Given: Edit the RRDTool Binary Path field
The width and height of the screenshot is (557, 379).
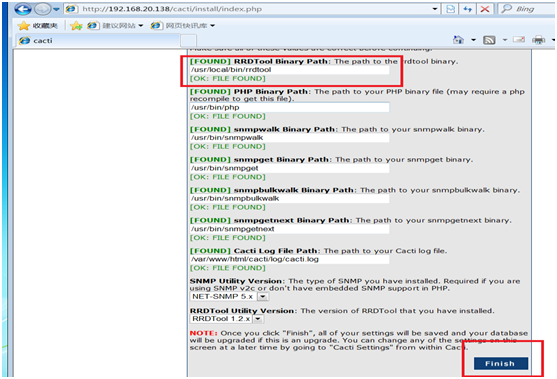Looking at the screenshot, I should pyautogui.click(x=290, y=70).
